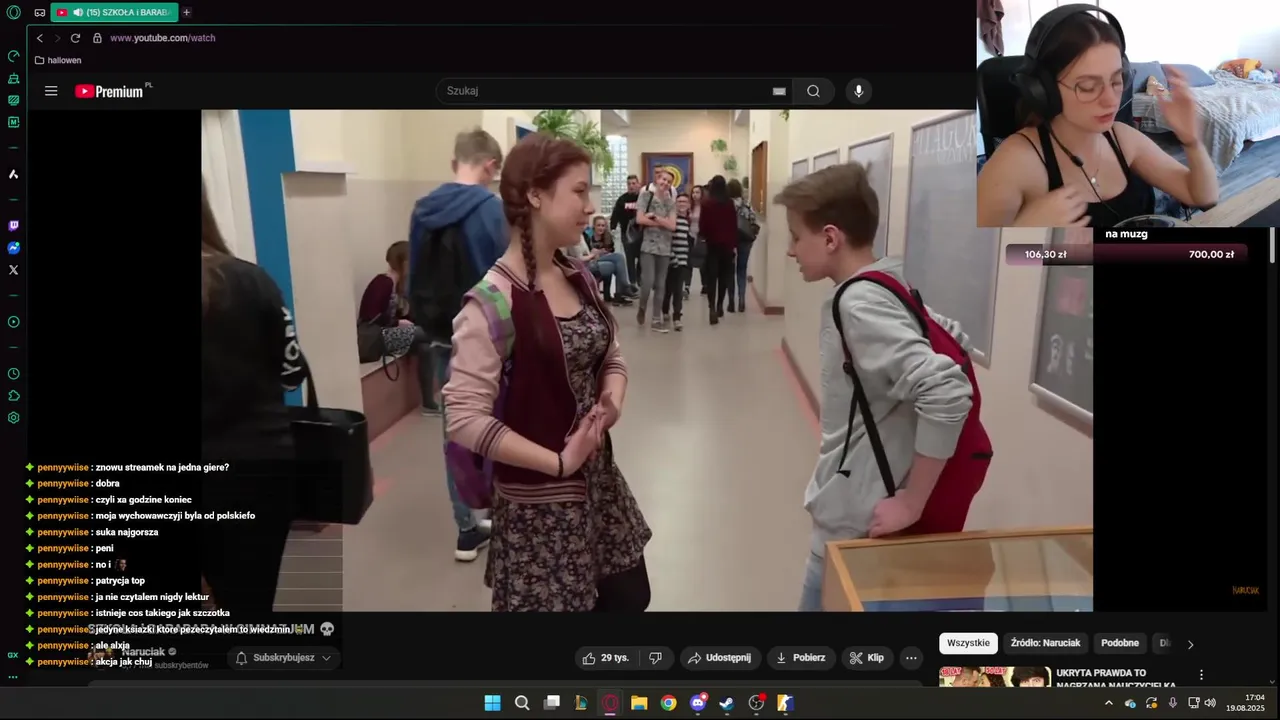Viewport: 1280px width, 720px height.
Task: Click the site padlock security icon
Action: [x=97, y=38]
